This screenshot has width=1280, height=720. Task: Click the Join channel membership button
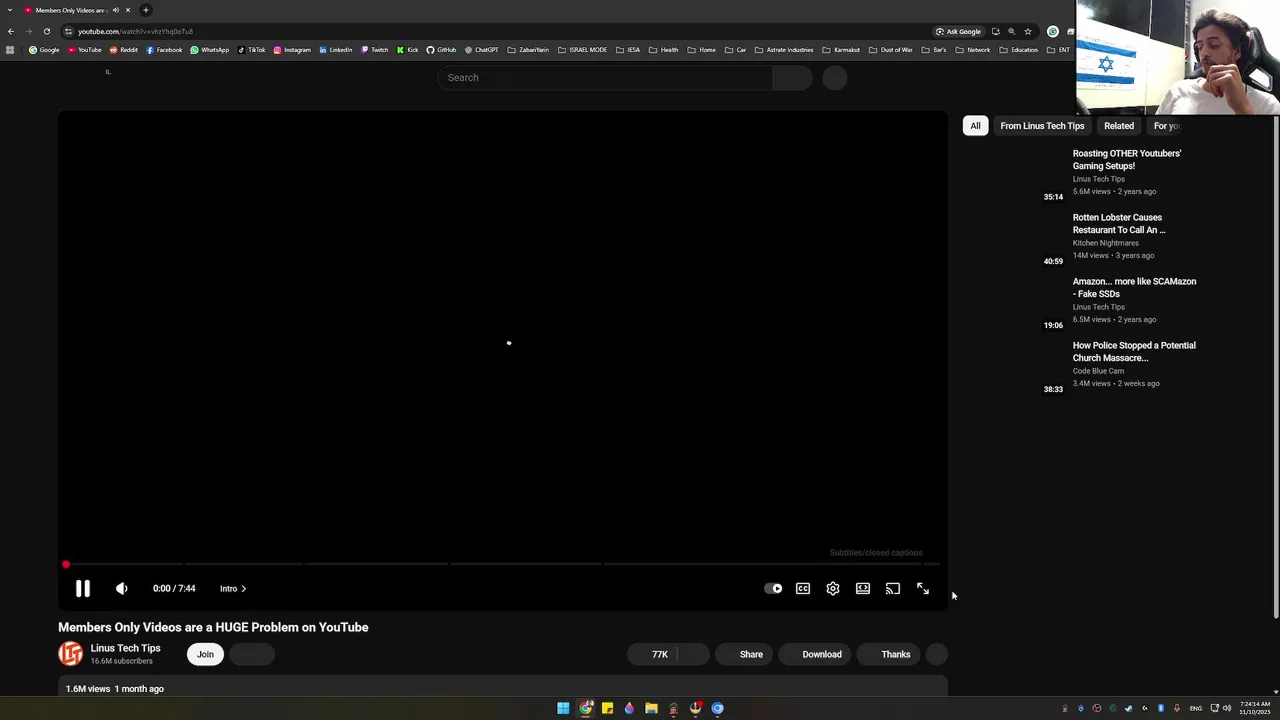coord(205,654)
